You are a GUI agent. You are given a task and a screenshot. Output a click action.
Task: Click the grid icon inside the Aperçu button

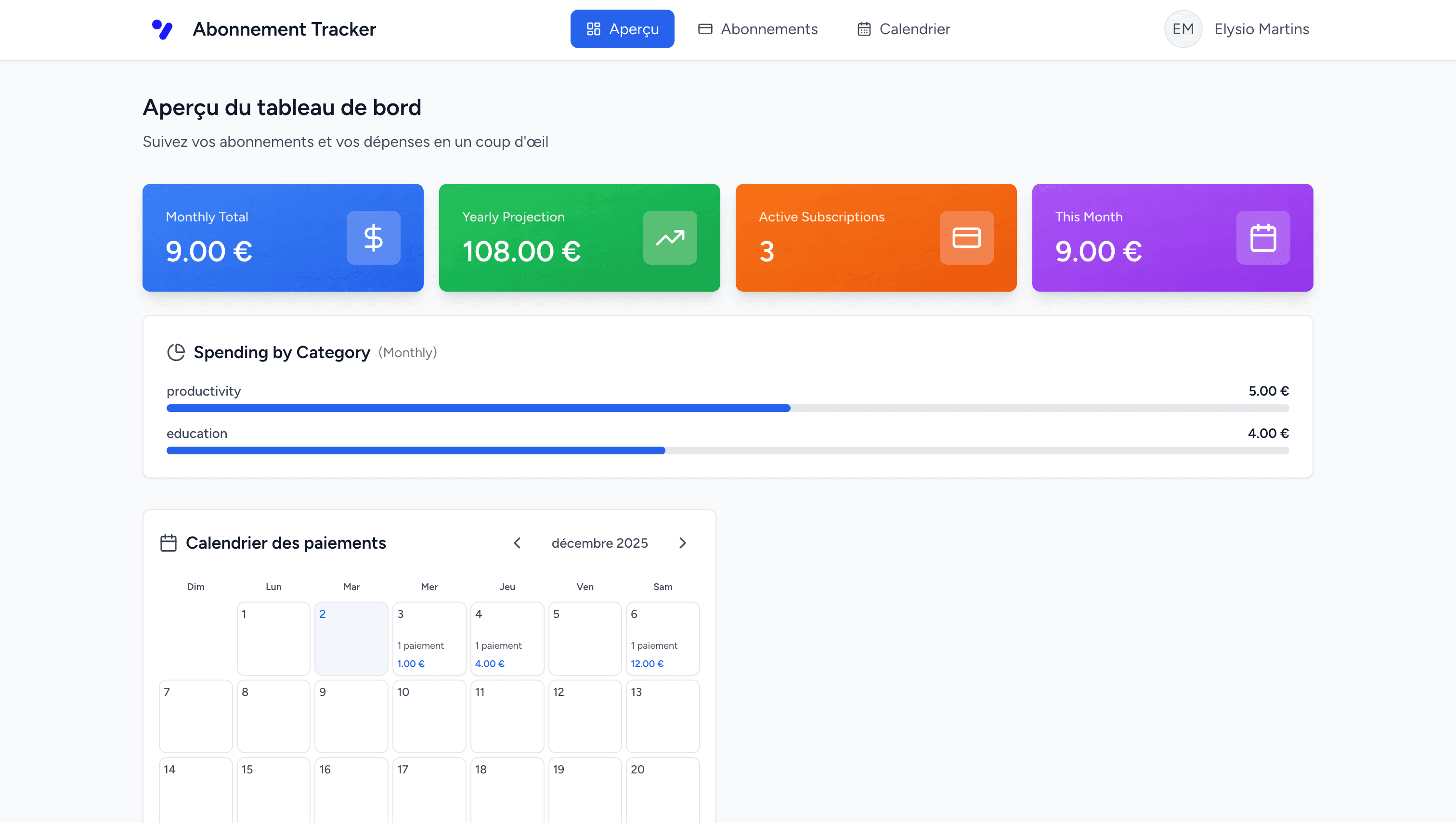point(593,29)
